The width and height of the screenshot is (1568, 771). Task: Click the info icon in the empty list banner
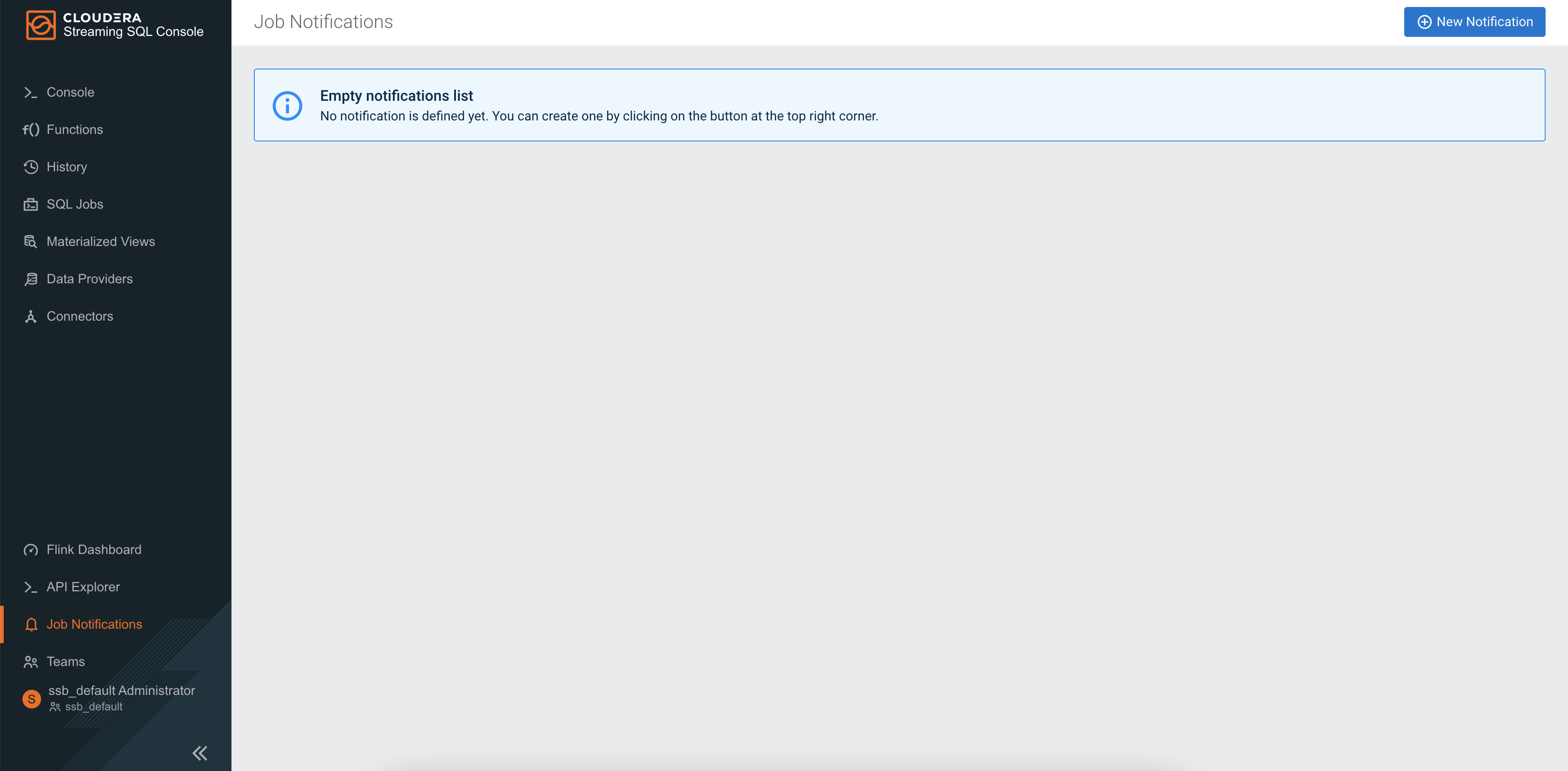[287, 106]
